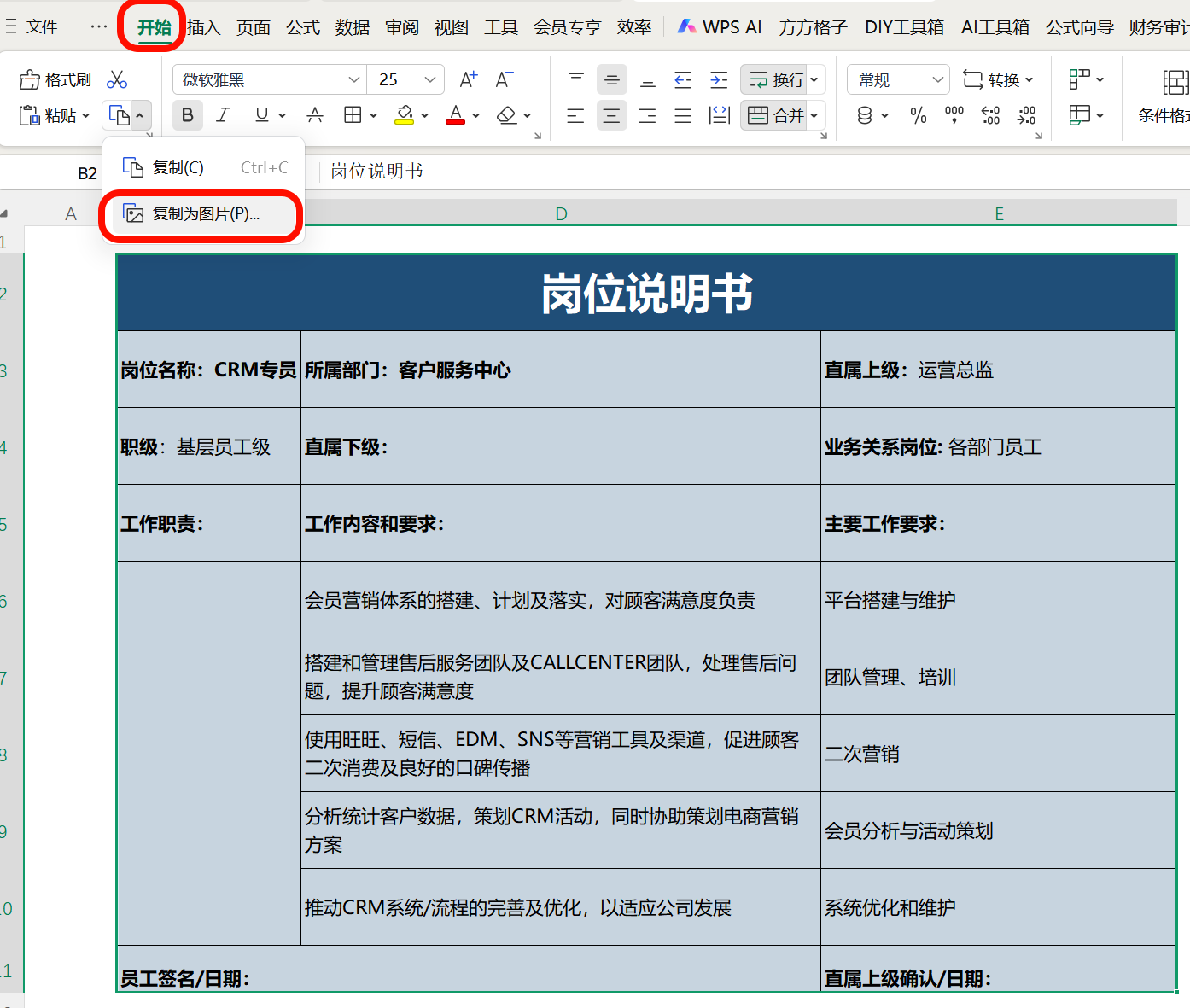Click the increase decimal places icon
1190x1008 pixels.
point(990,115)
